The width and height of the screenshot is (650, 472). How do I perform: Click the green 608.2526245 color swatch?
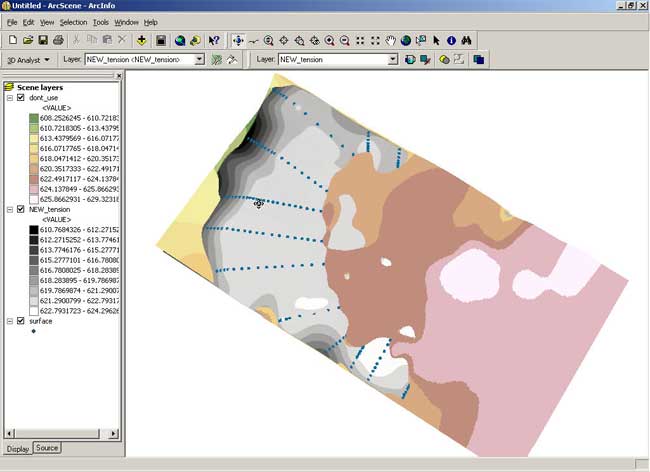point(34,119)
